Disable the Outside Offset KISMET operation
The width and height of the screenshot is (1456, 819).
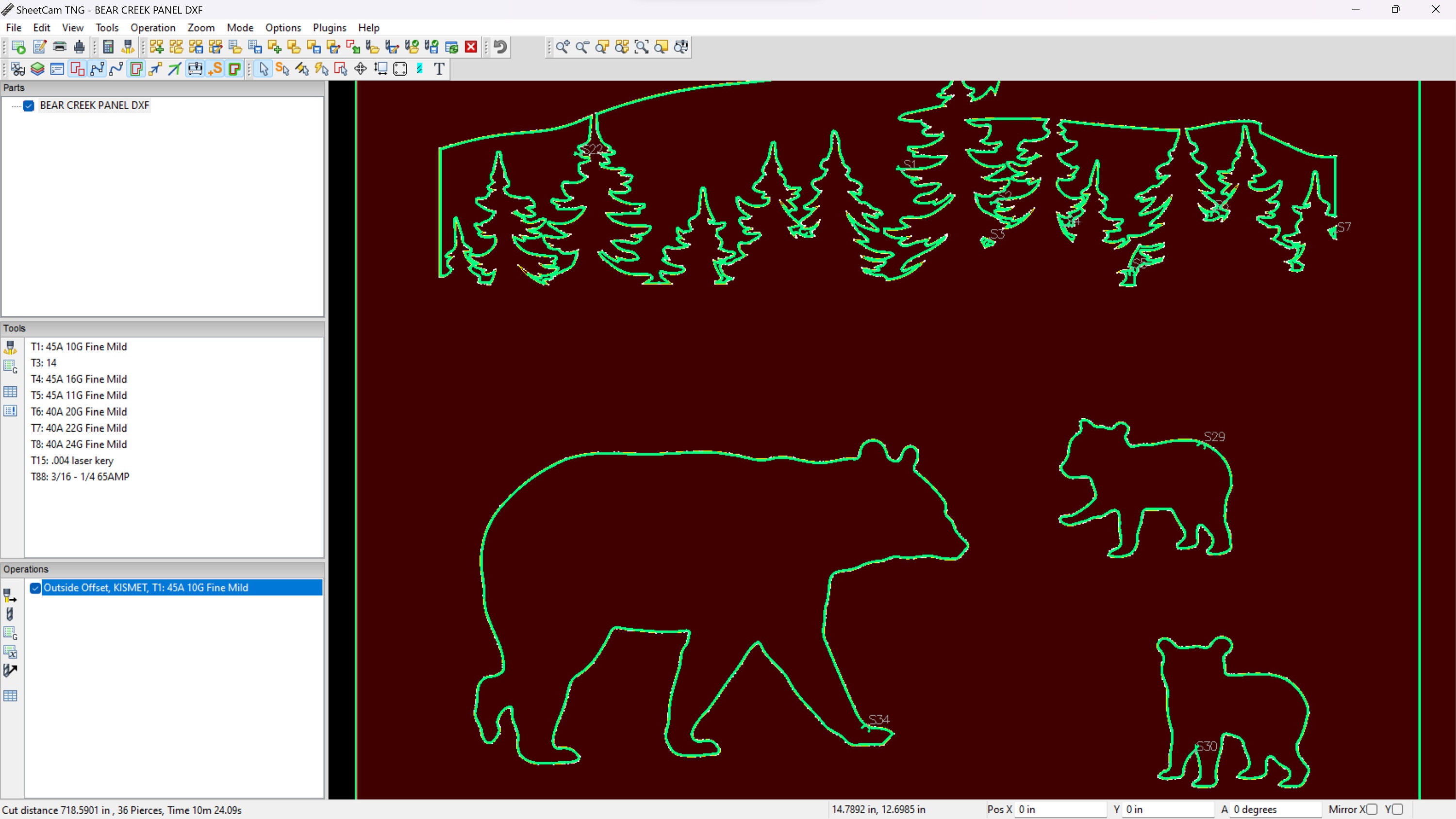(35, 589)
